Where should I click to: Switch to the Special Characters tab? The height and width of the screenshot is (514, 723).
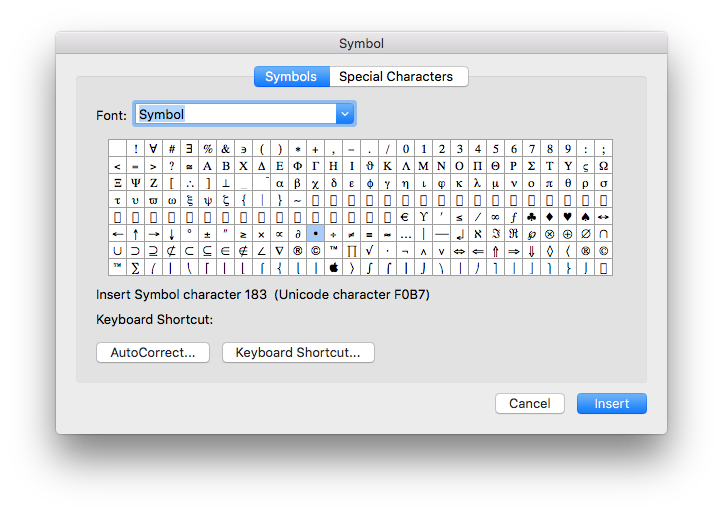point(397,77)
